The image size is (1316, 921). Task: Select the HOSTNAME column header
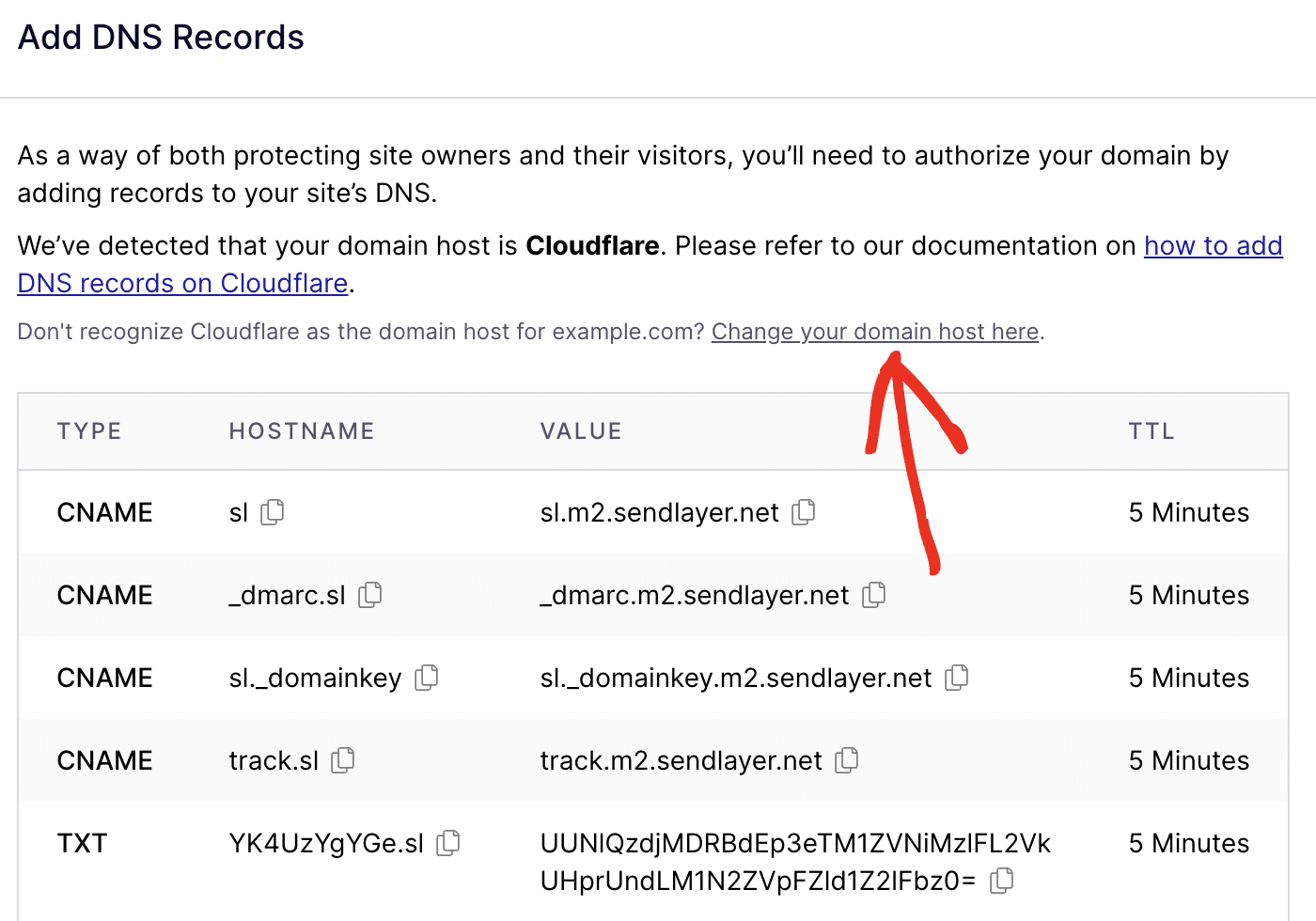coord(301,430)
